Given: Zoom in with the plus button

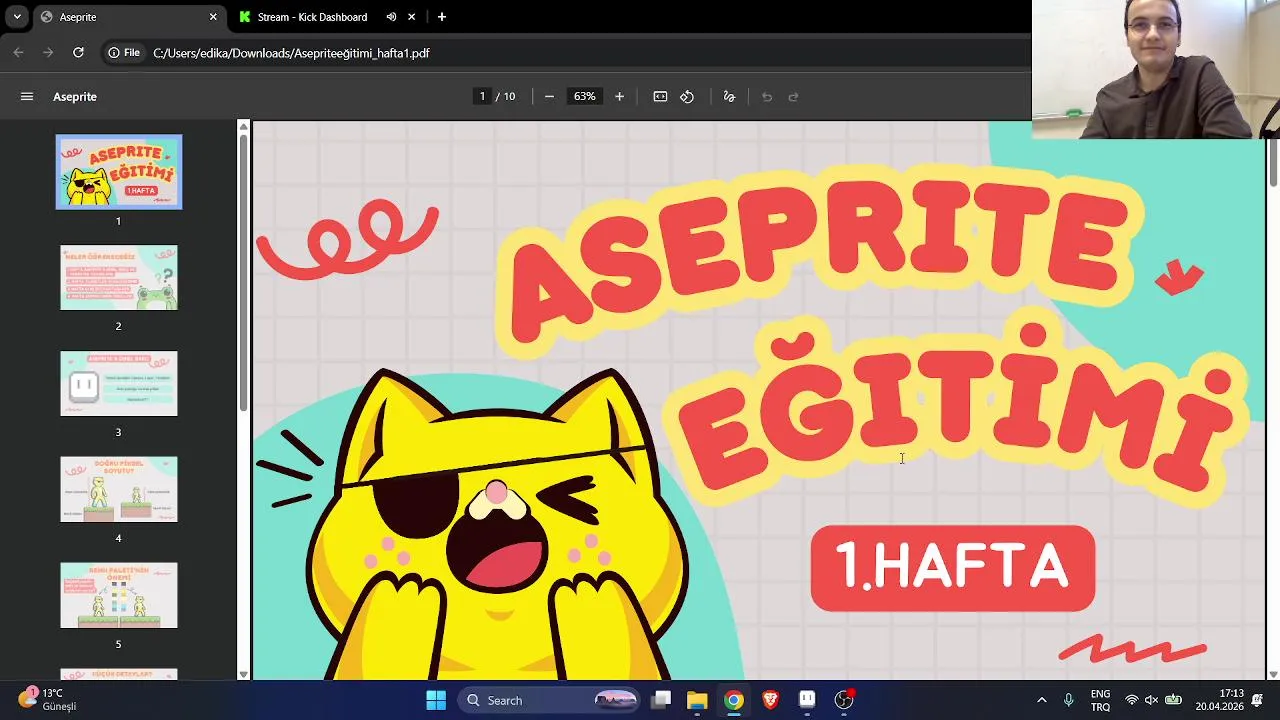Looking at the screenshot, I should click(x=619, y=97).
